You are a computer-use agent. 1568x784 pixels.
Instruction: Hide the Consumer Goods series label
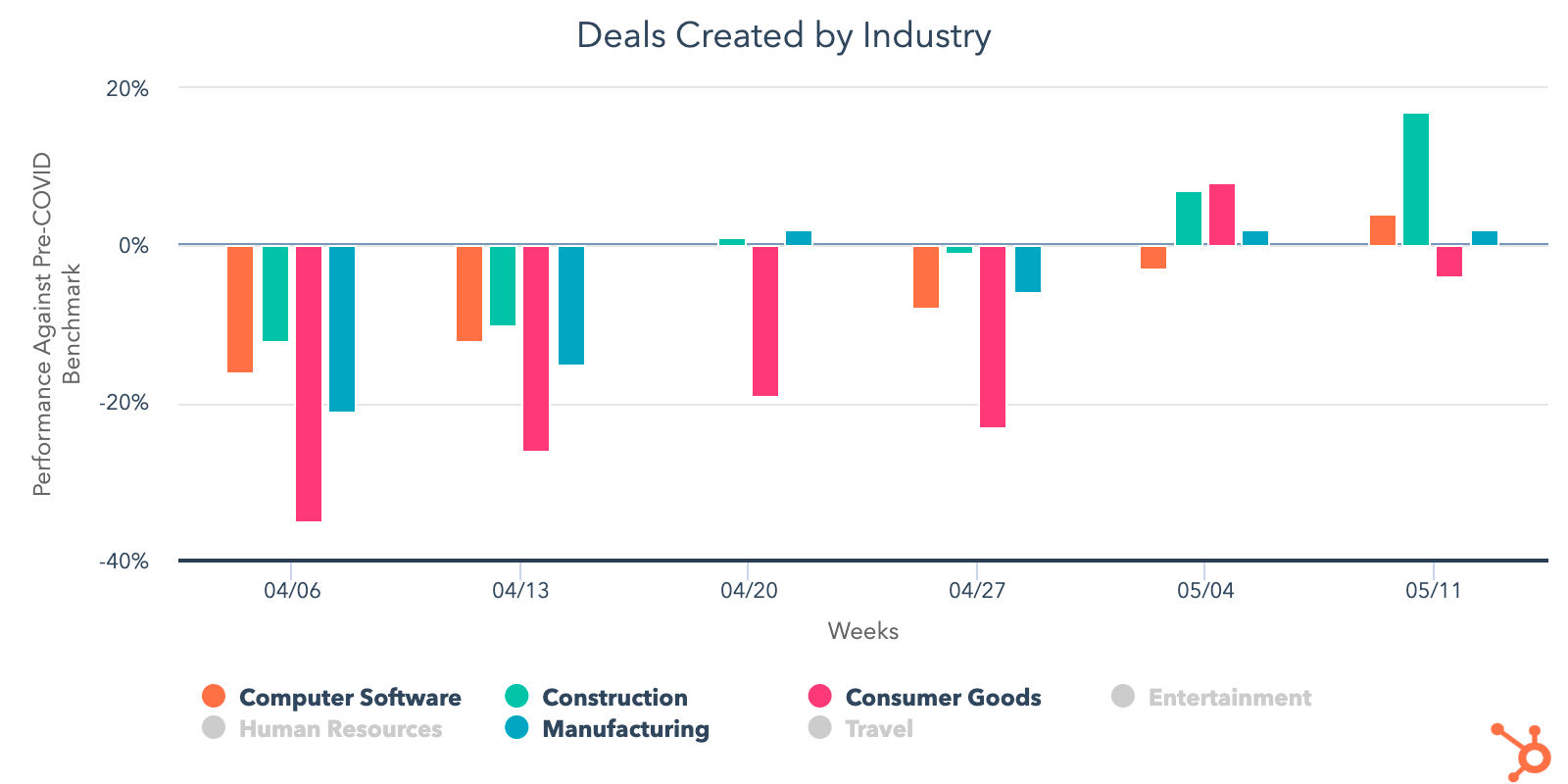tap(943, 698)
